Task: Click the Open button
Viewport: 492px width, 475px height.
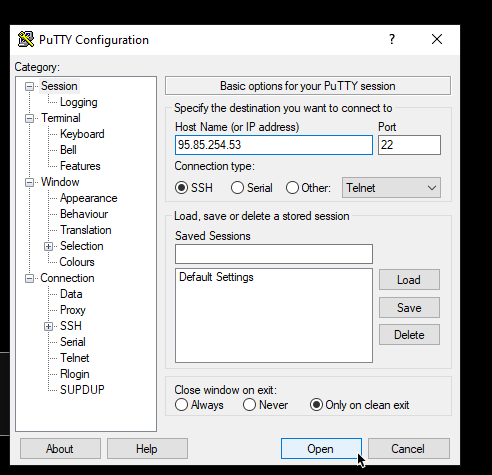Action: [x=321, y=449]
